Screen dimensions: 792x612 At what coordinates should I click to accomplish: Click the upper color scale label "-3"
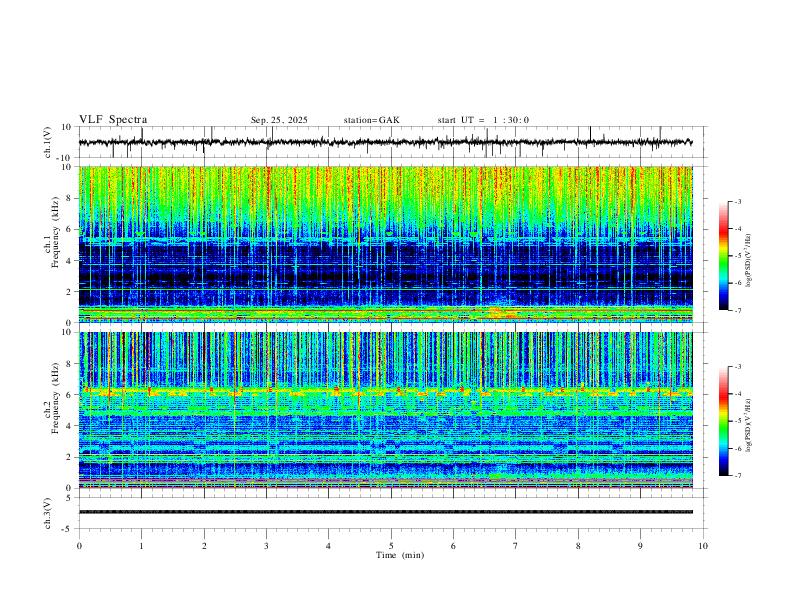[x=737, y=201]
